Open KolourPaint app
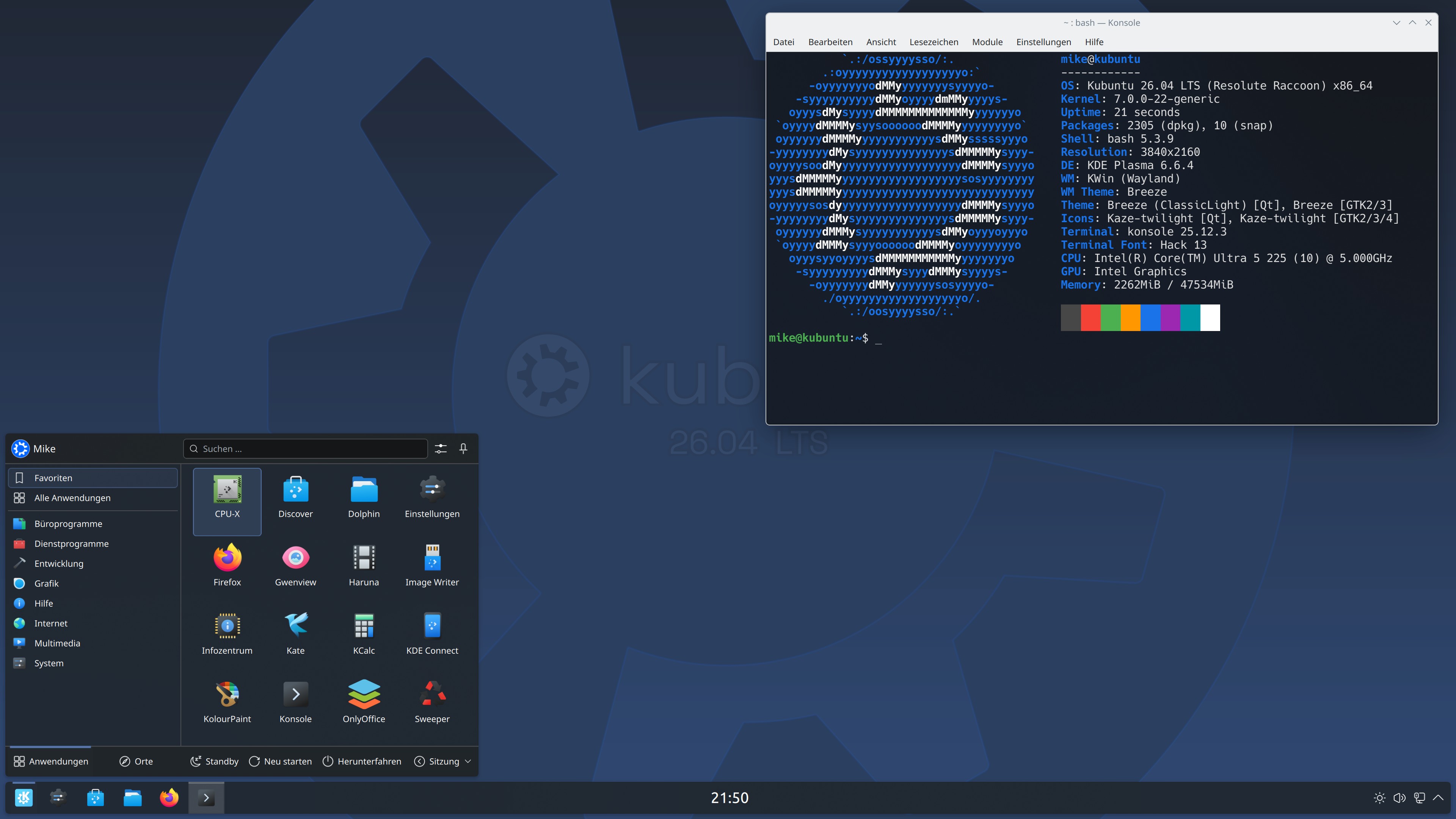The height and width of the screenshot is (819, 1456). [x=227, y=706]
